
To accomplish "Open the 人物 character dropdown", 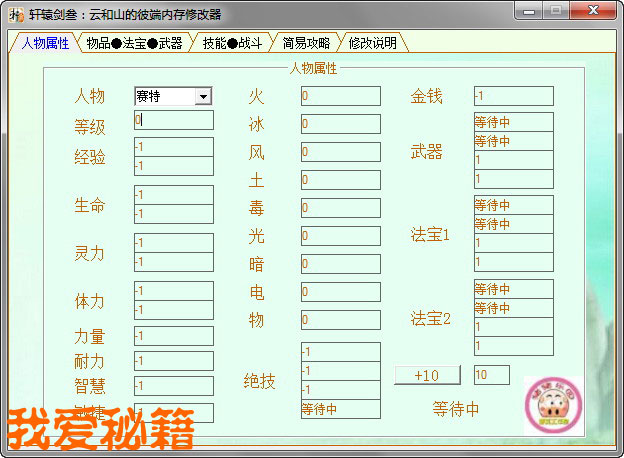I will [204, 96].
